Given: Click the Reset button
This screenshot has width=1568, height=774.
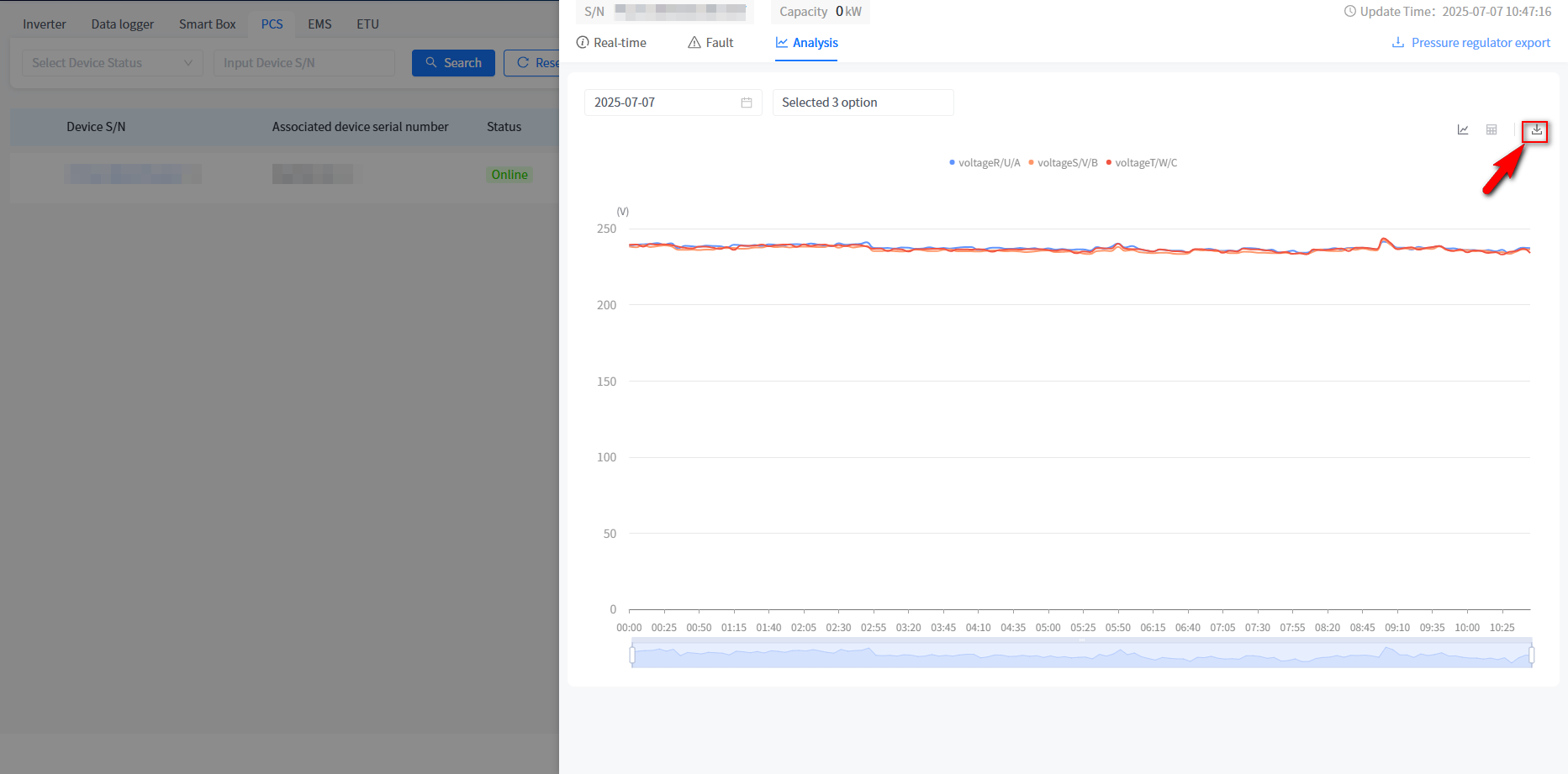Looking at the screenshot, I should point(533,63).
